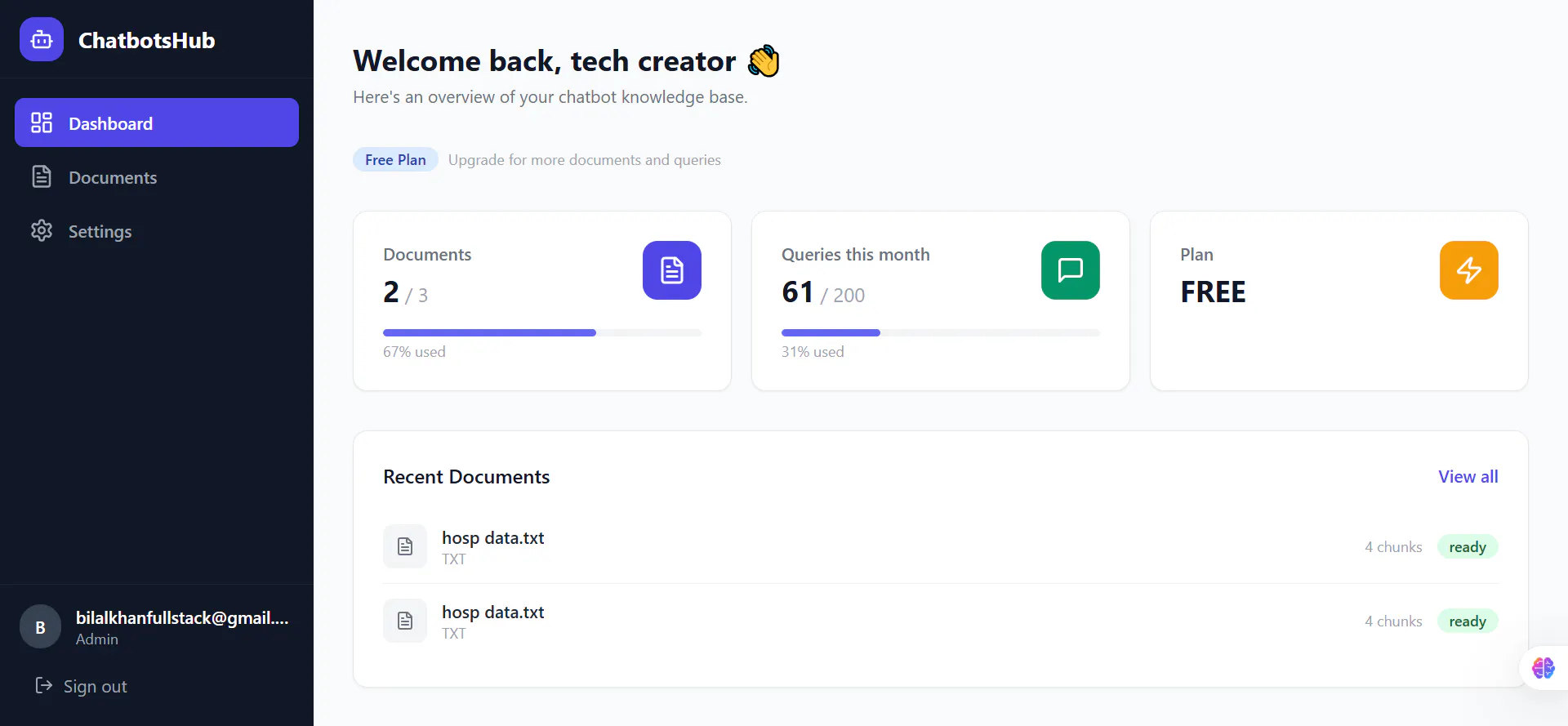Click the first hosp data.txt file name
The image size is (1568, 726).
[493, 537]
